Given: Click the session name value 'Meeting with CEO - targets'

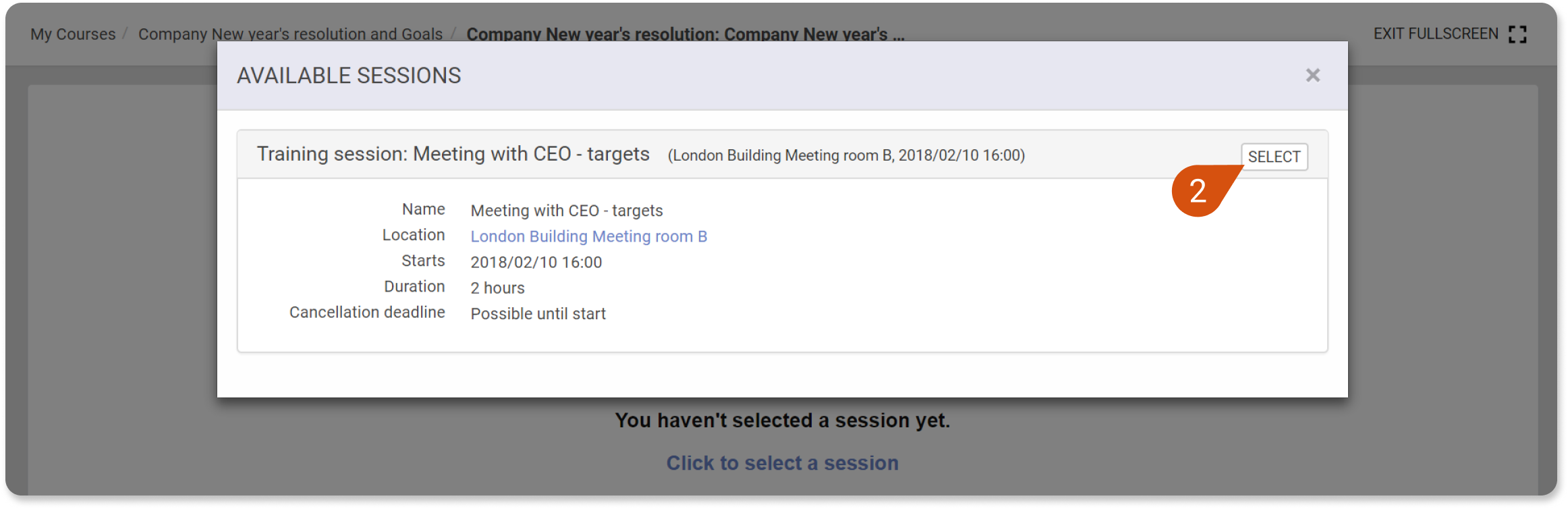Looking at the screenshot, I should coord(567,211).
